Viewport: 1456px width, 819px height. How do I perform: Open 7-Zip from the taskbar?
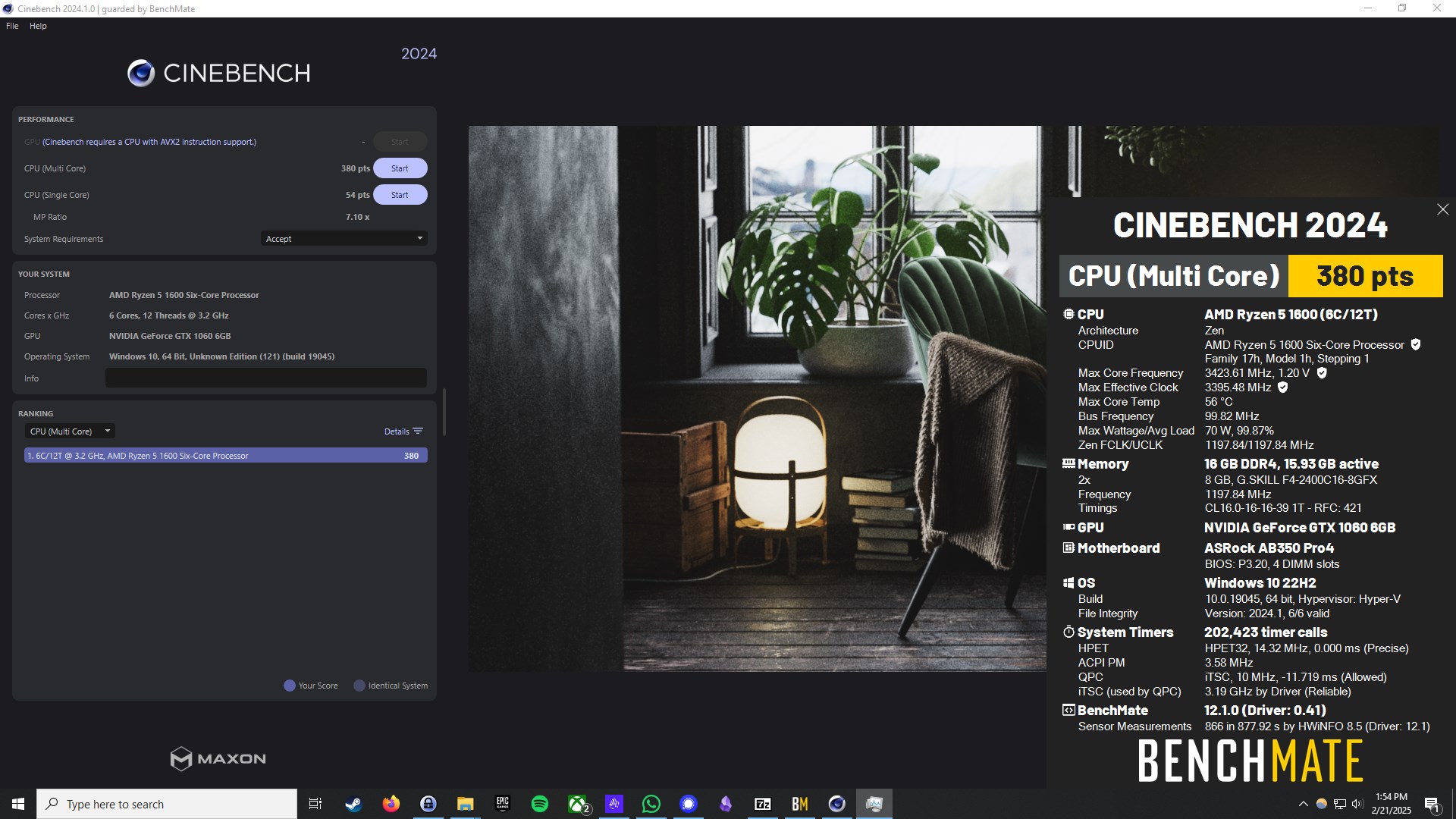pyautogui.click(x=763, y=804)
